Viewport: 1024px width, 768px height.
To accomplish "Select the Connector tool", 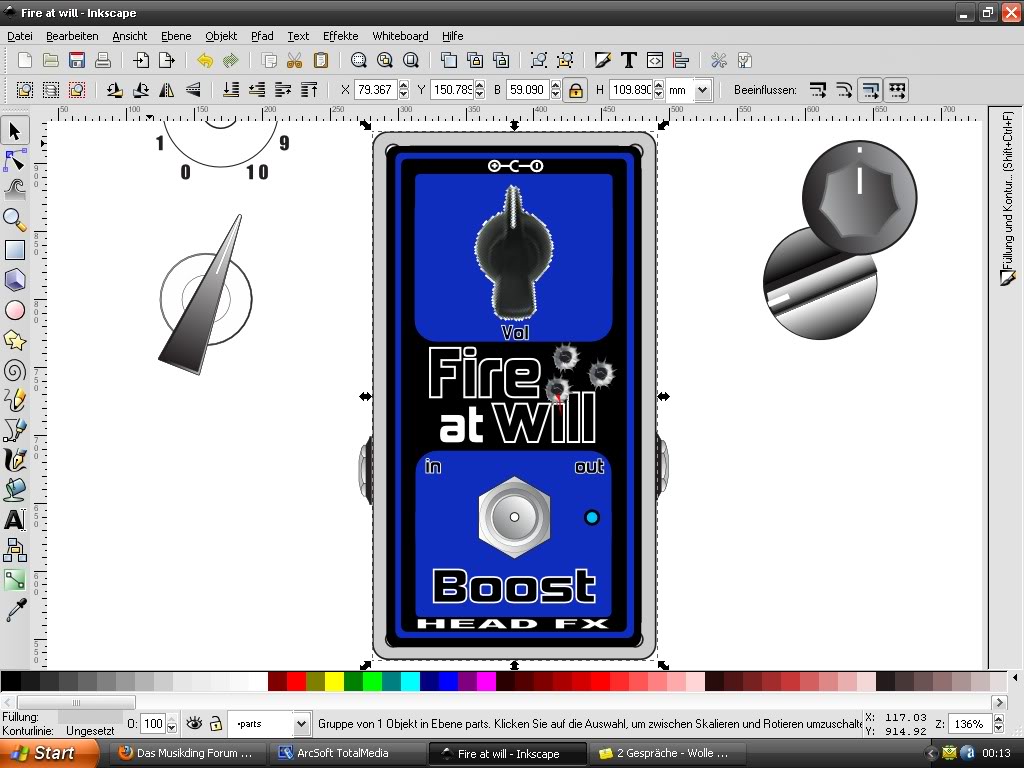I will click(x=14, y=550).
